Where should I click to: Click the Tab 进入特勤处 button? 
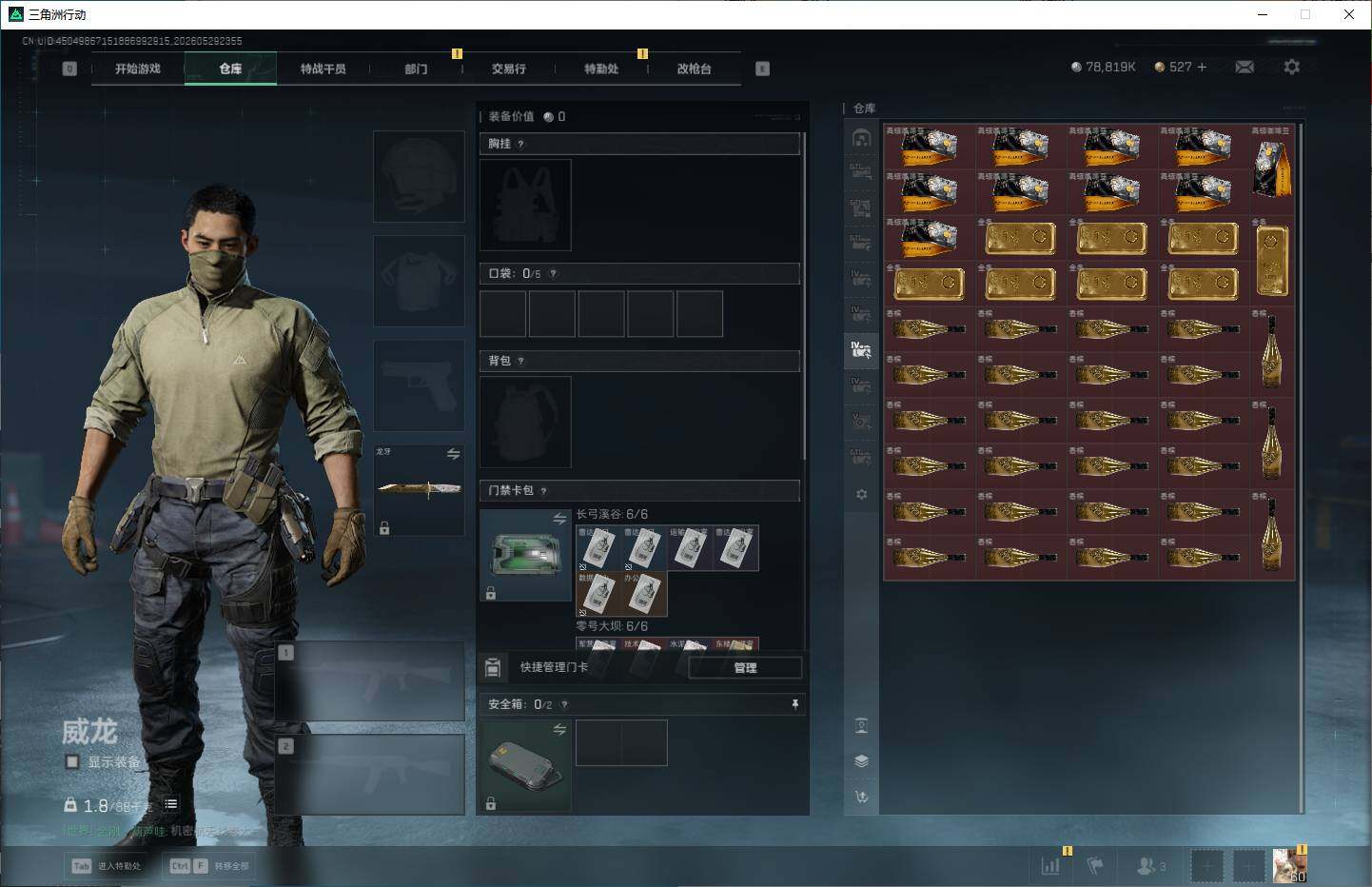[107, 865]
